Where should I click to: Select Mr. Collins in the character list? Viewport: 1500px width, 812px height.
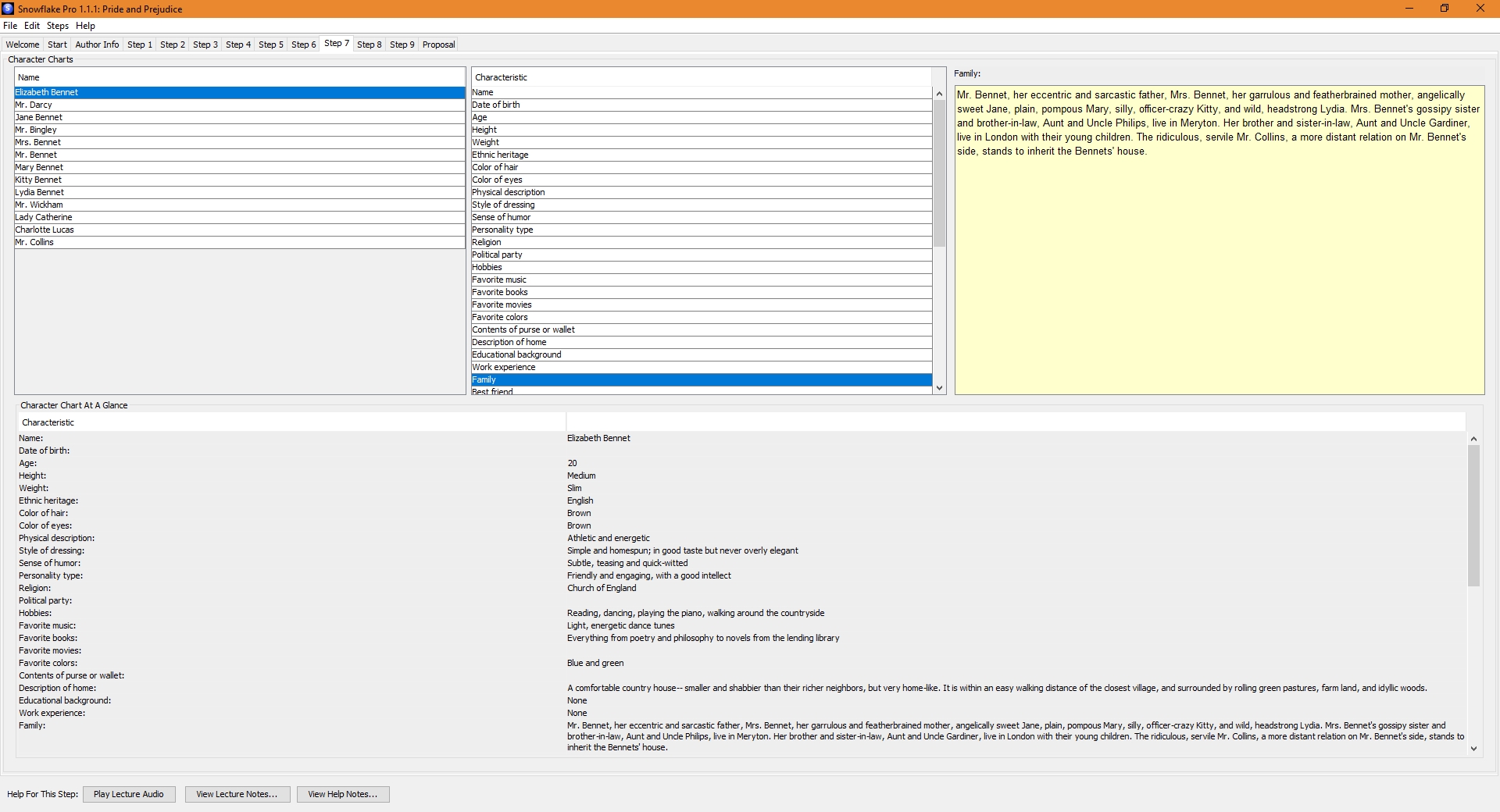point(240,242)
